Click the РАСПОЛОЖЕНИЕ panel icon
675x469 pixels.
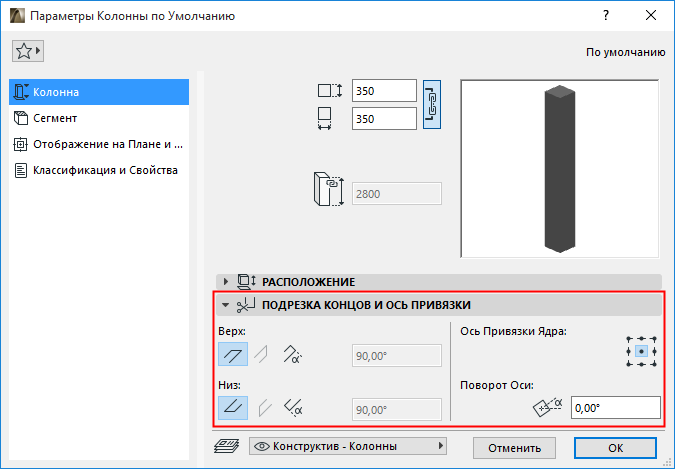247,282
